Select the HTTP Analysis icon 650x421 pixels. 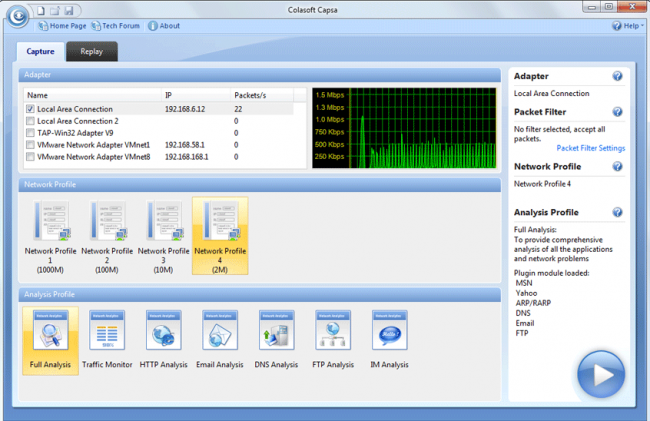point(163,328)
